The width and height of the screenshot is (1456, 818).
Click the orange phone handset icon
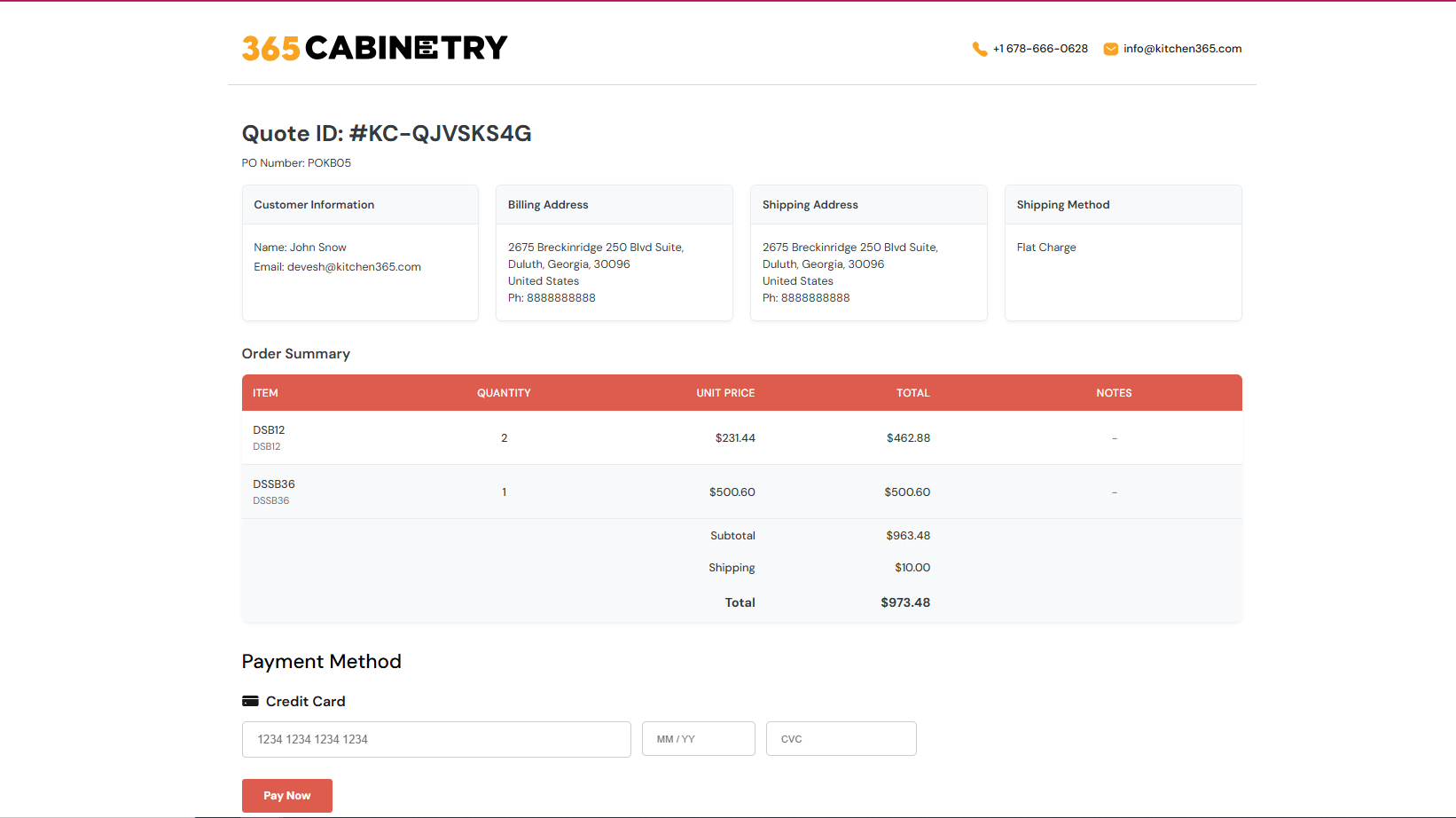click(979, 49)
